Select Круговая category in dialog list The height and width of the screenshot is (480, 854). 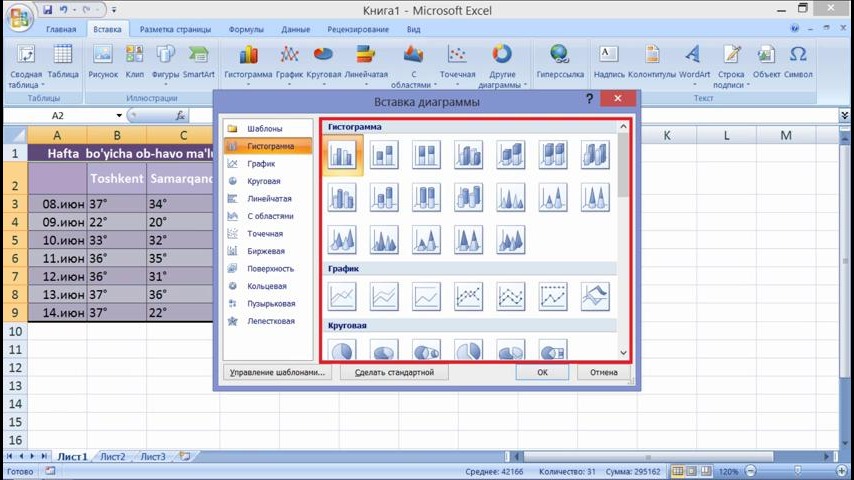(263, 181)
